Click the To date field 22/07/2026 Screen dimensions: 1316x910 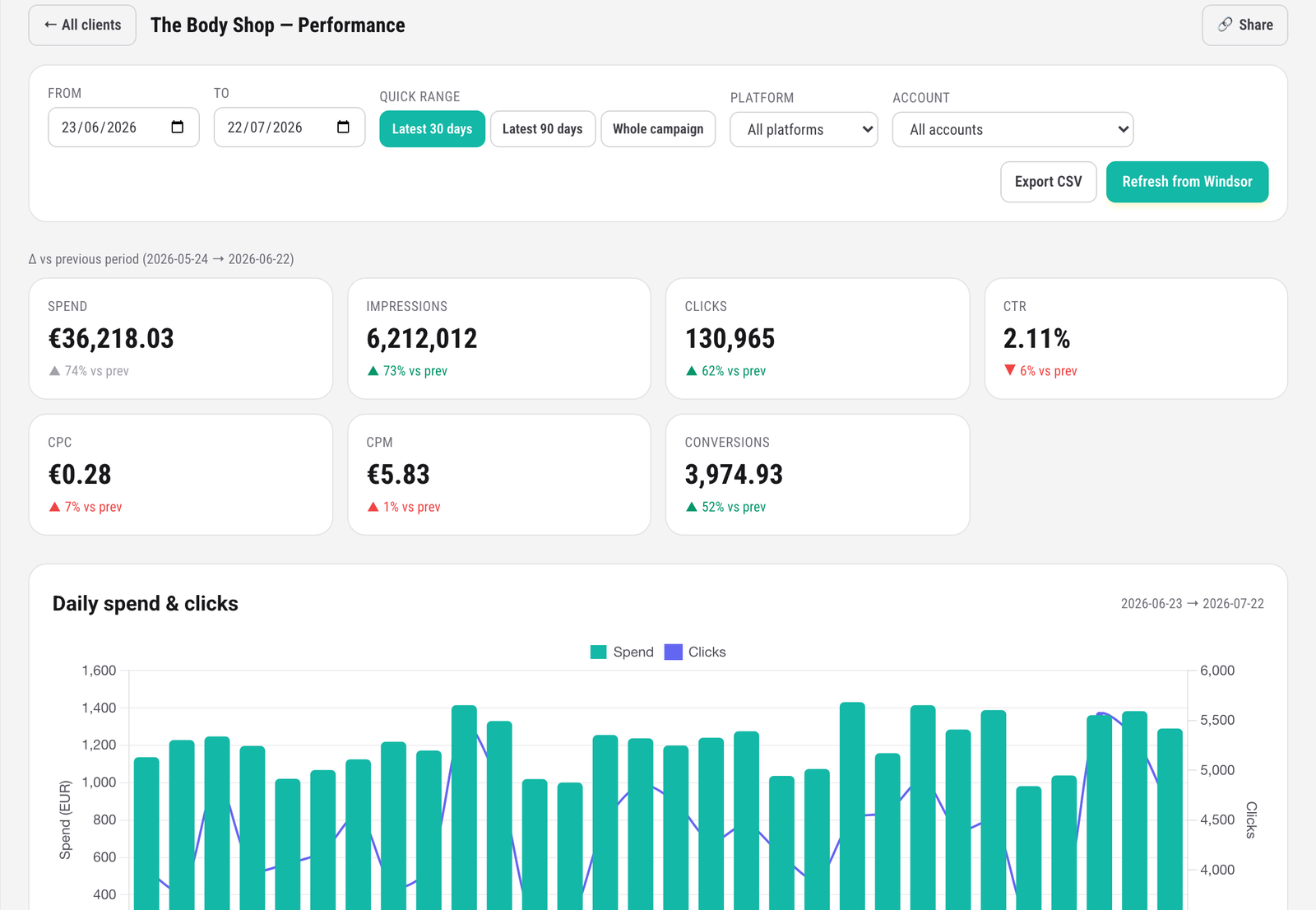pos(290,128)
